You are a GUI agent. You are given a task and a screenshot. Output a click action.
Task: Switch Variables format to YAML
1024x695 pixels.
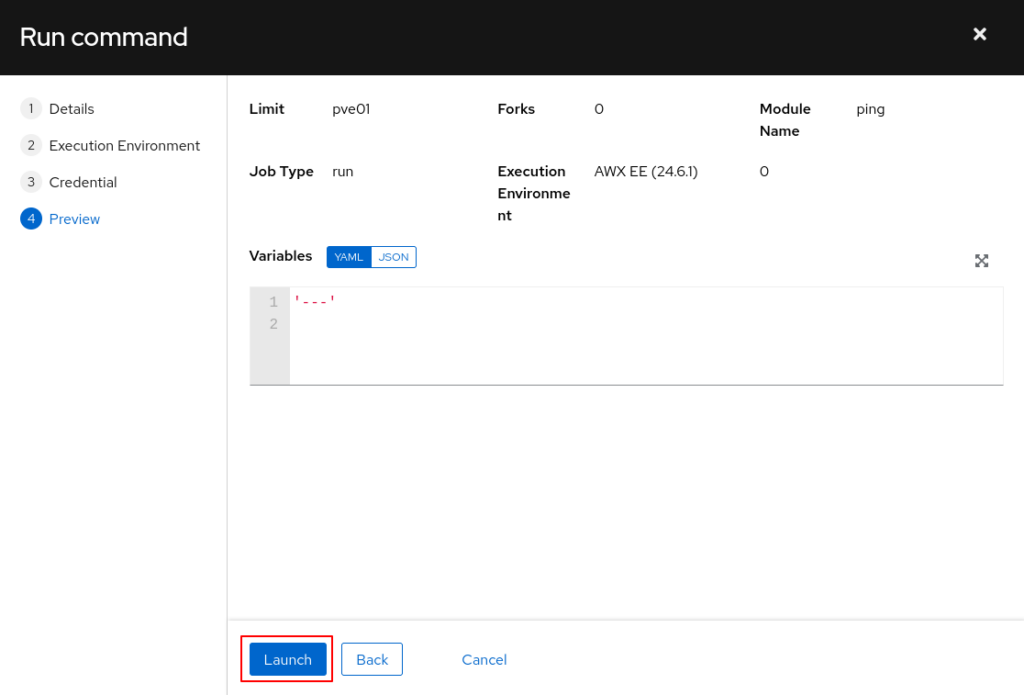point(349,257)
